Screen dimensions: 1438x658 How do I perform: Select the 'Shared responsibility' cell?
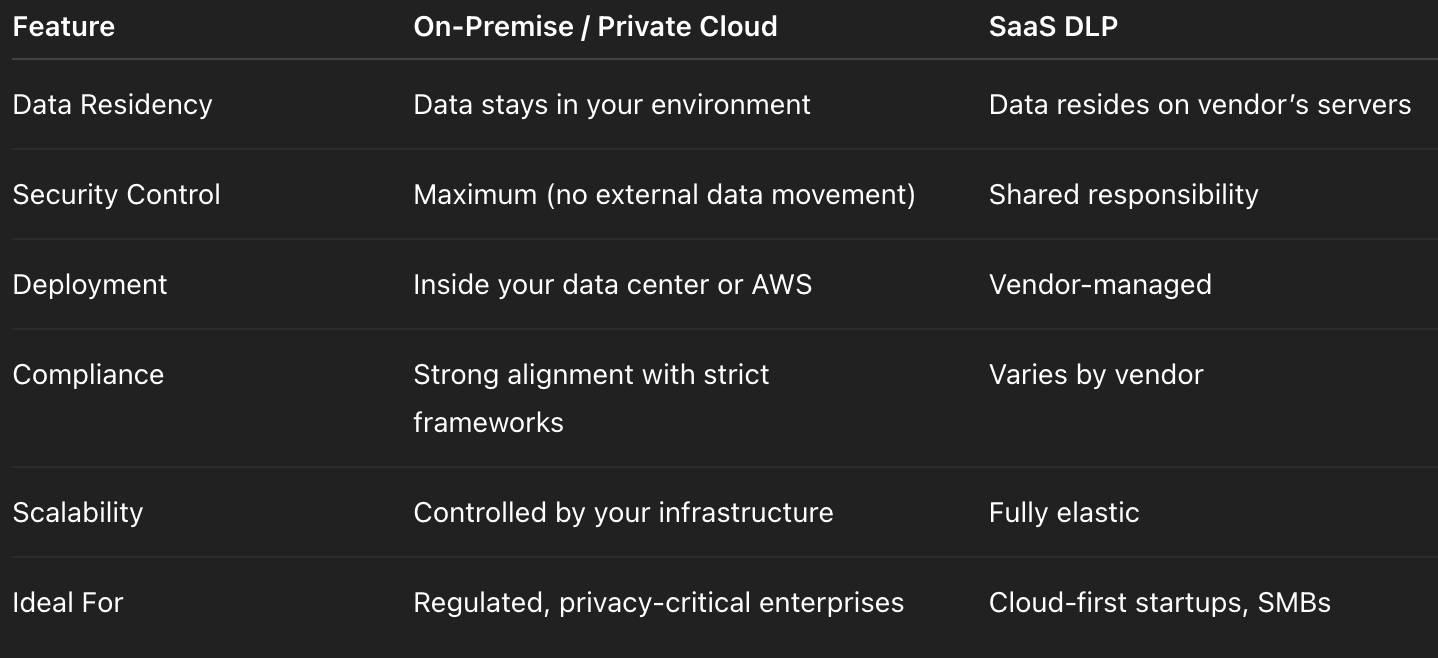[1123, 195]
